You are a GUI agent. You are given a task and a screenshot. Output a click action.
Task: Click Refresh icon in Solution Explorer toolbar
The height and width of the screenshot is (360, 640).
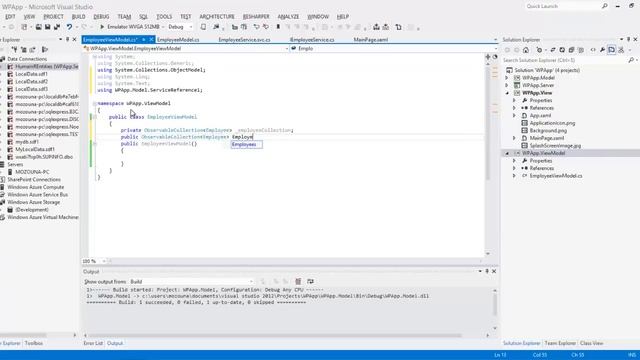pos(562,50)
